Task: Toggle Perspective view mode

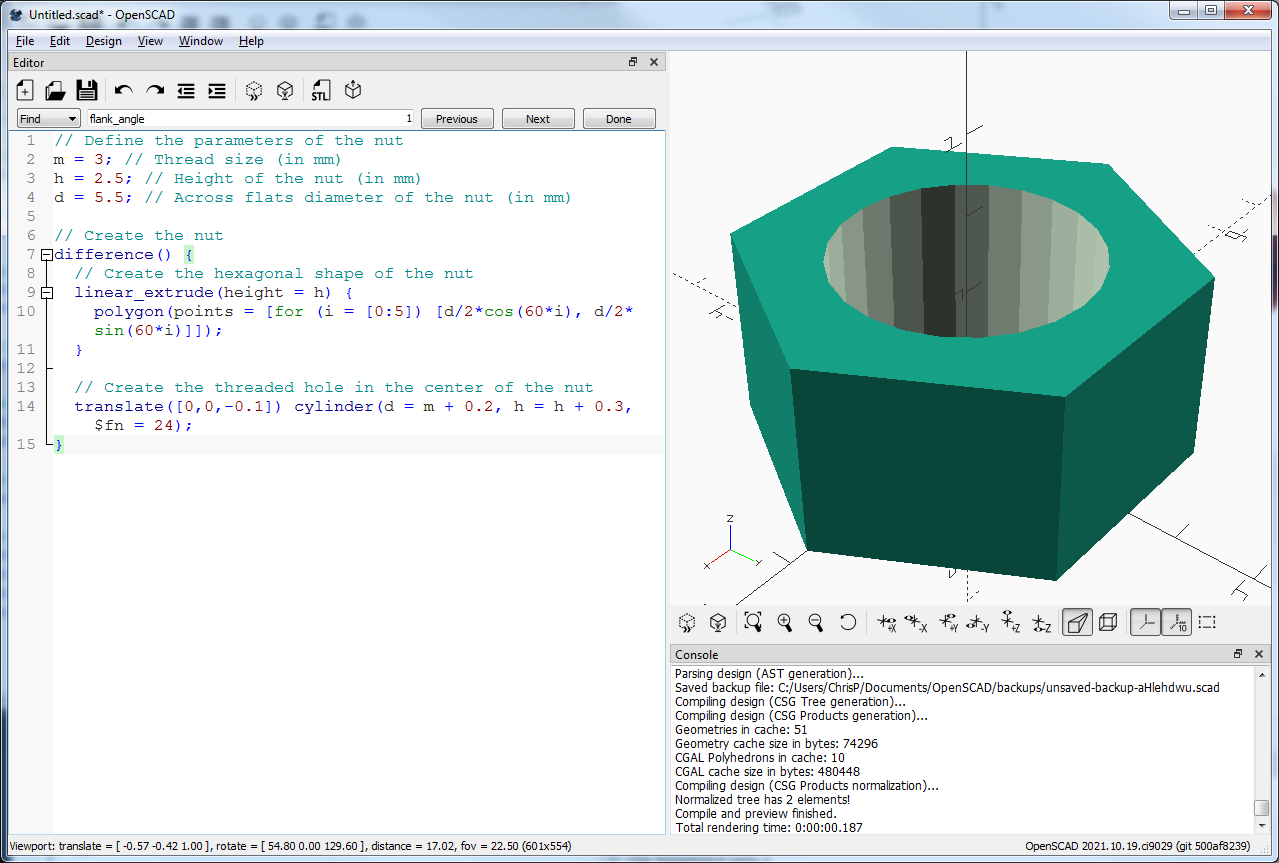Action: pos(1076,623)
